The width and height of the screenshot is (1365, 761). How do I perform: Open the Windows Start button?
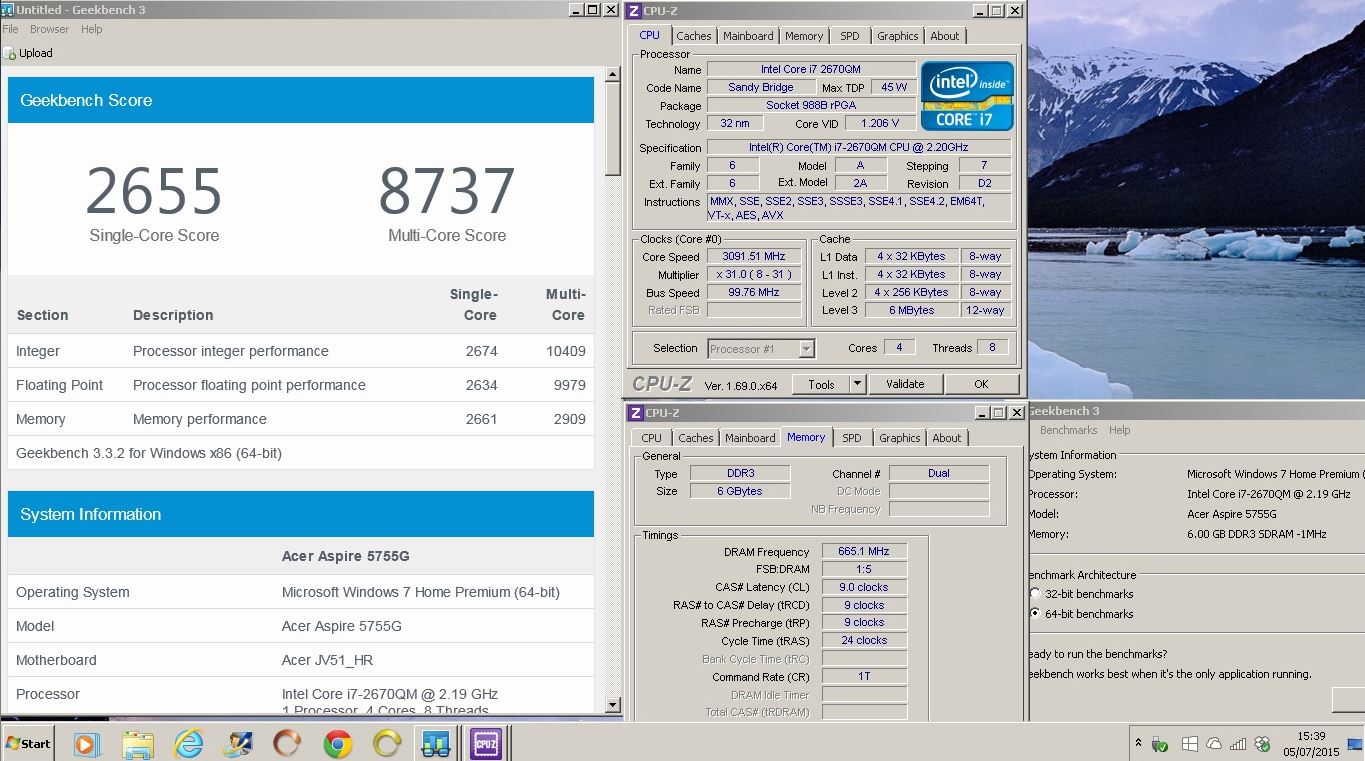pos(28,743)
